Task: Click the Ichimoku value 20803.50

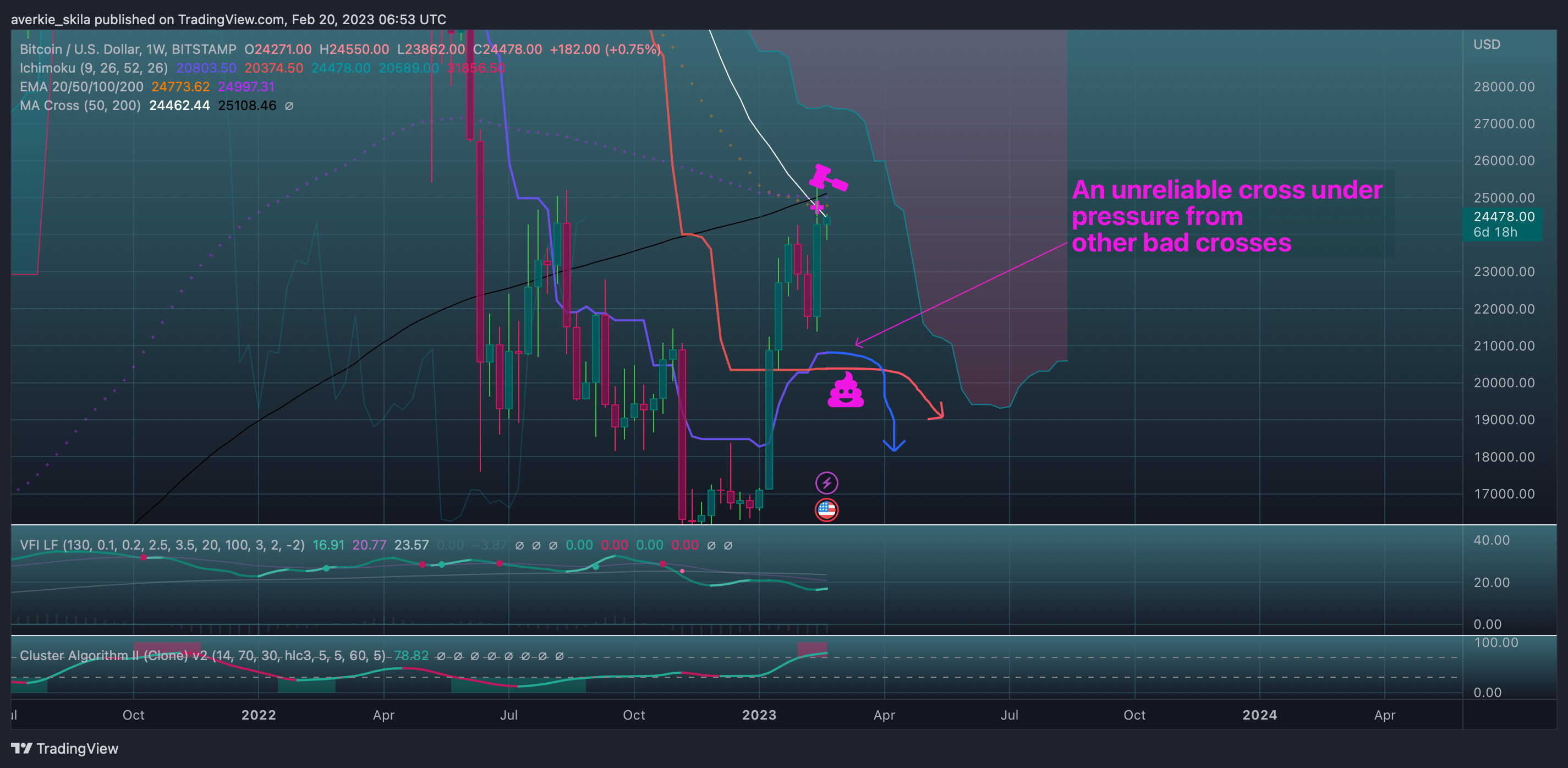Action: coord(206,68)
